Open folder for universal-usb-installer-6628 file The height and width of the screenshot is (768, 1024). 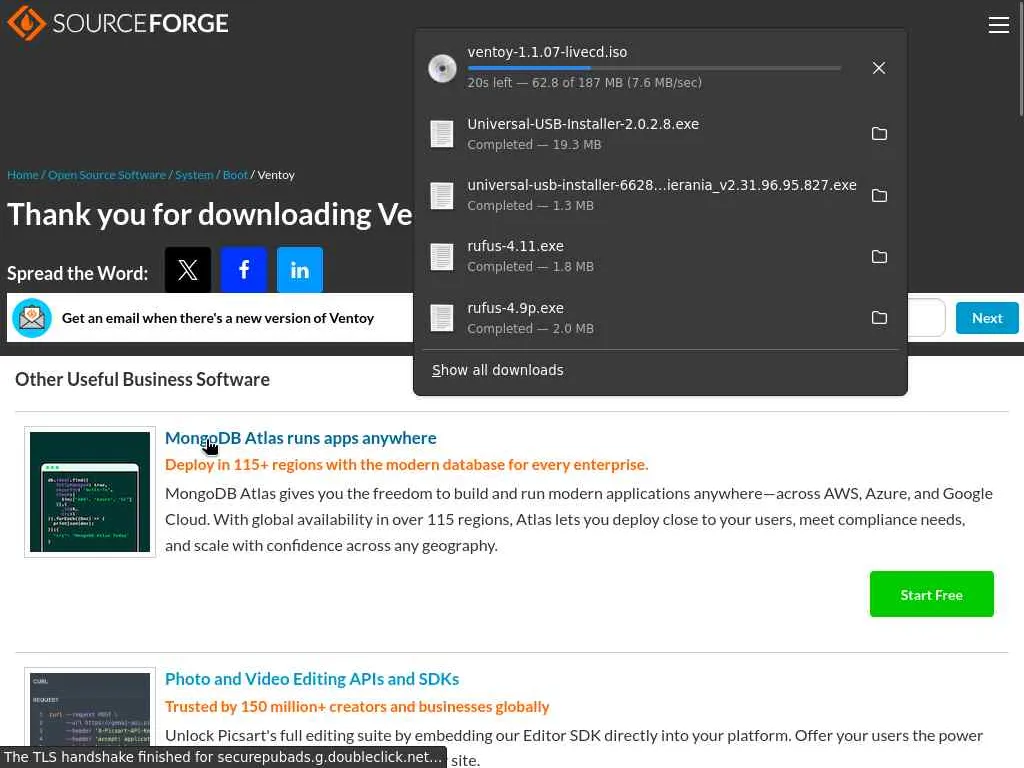click(x=879, y=195)
